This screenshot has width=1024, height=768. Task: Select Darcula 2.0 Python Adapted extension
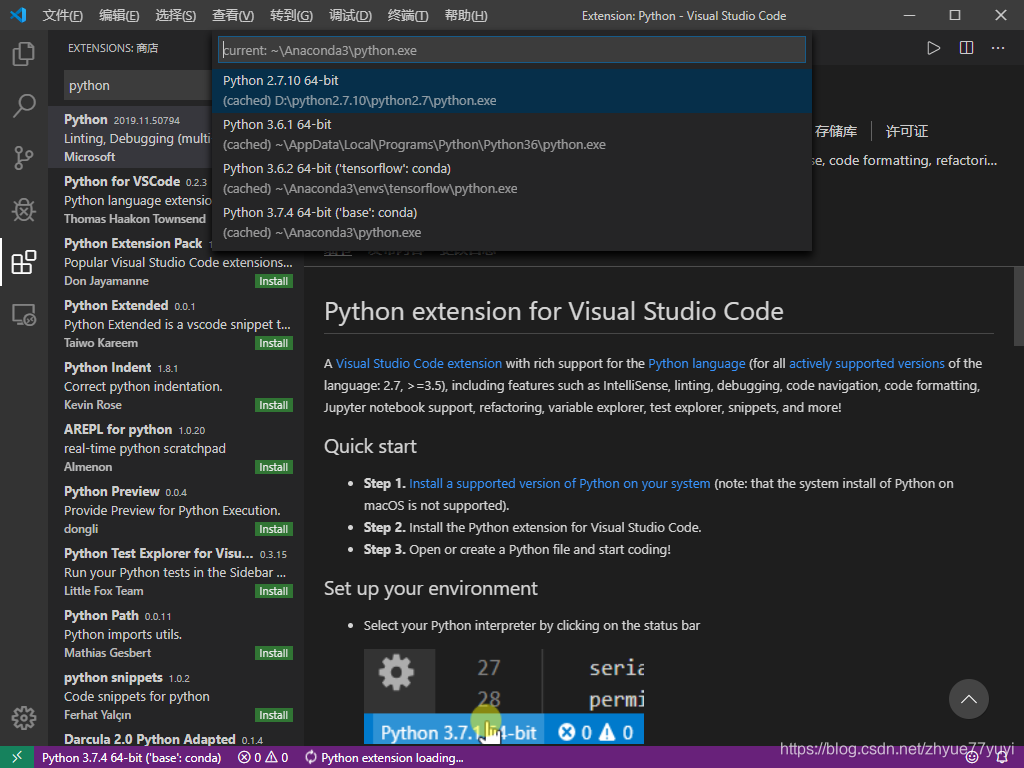pos(176,739)
